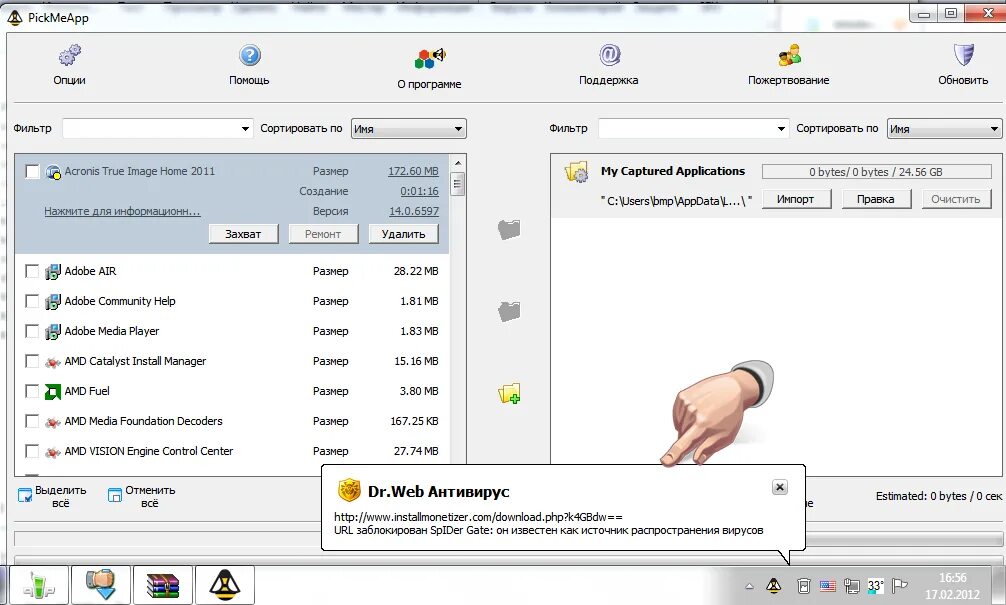
Task: Click Adobe AIR installer icon
Action: (x=53, y=271)
